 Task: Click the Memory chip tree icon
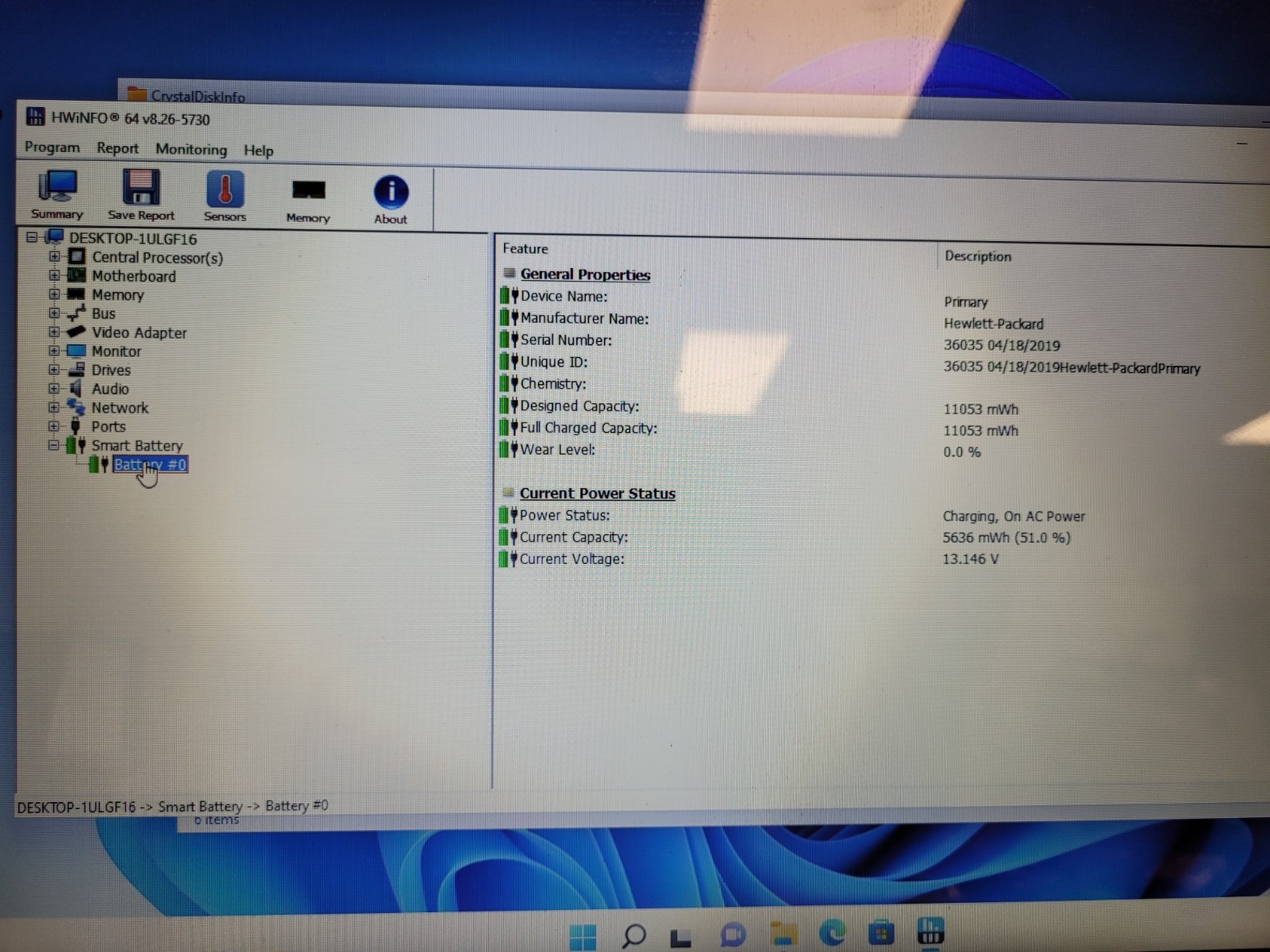76,294
